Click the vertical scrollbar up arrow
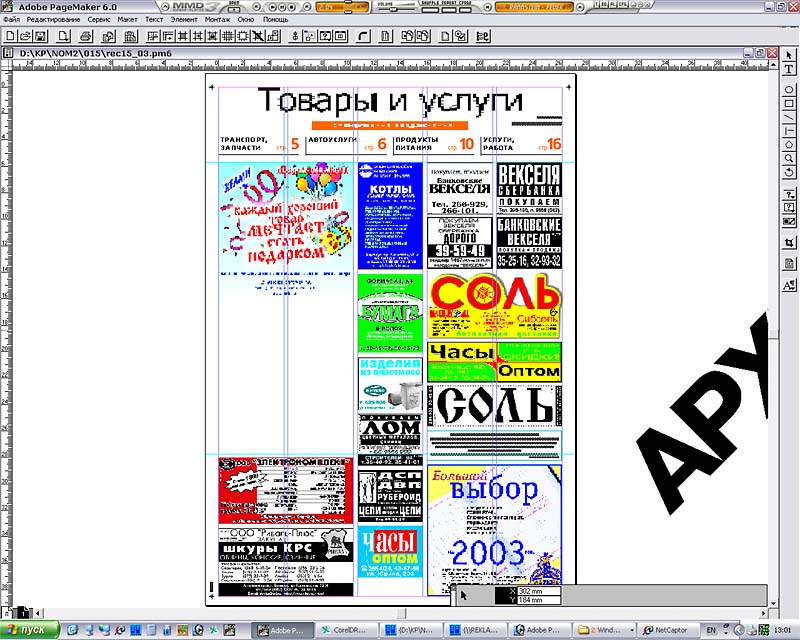The width and height of the screenshot is (800, 640). (773, 67)
